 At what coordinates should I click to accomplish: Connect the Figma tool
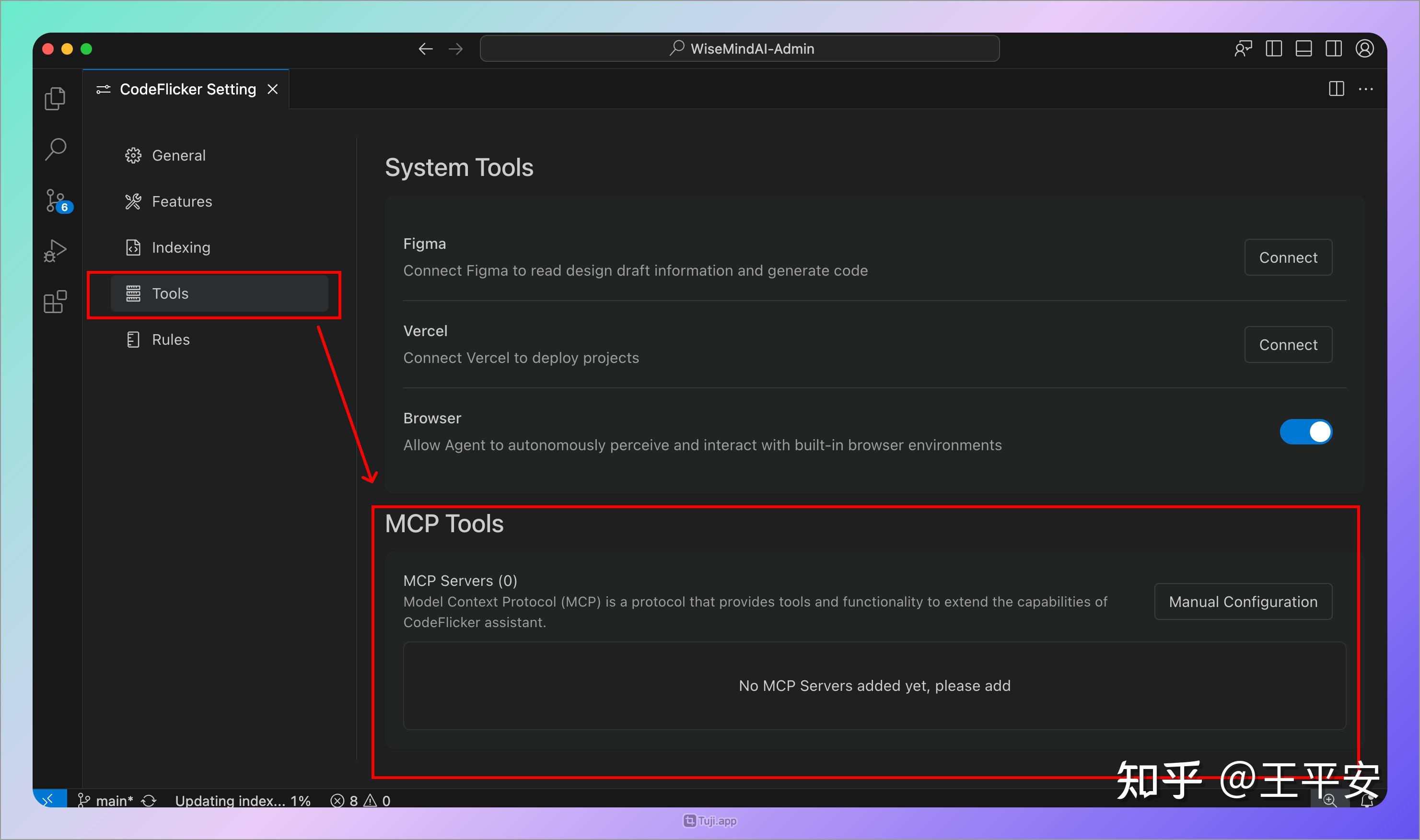coord(1288,257)
